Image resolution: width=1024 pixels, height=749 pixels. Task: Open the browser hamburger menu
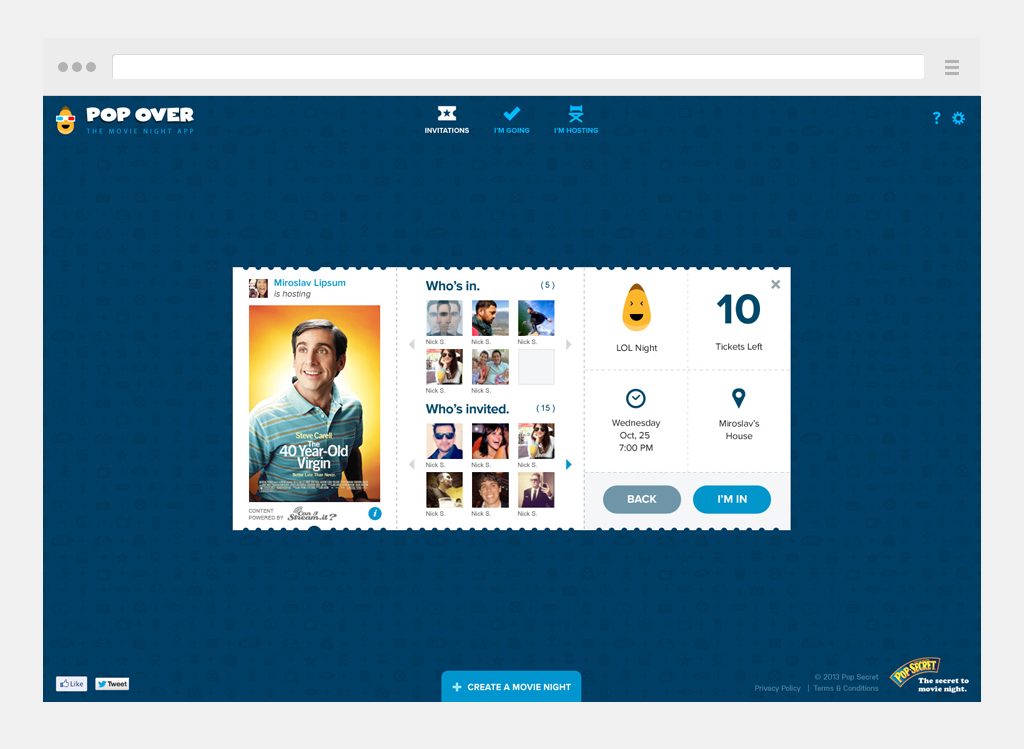(952, 68)
